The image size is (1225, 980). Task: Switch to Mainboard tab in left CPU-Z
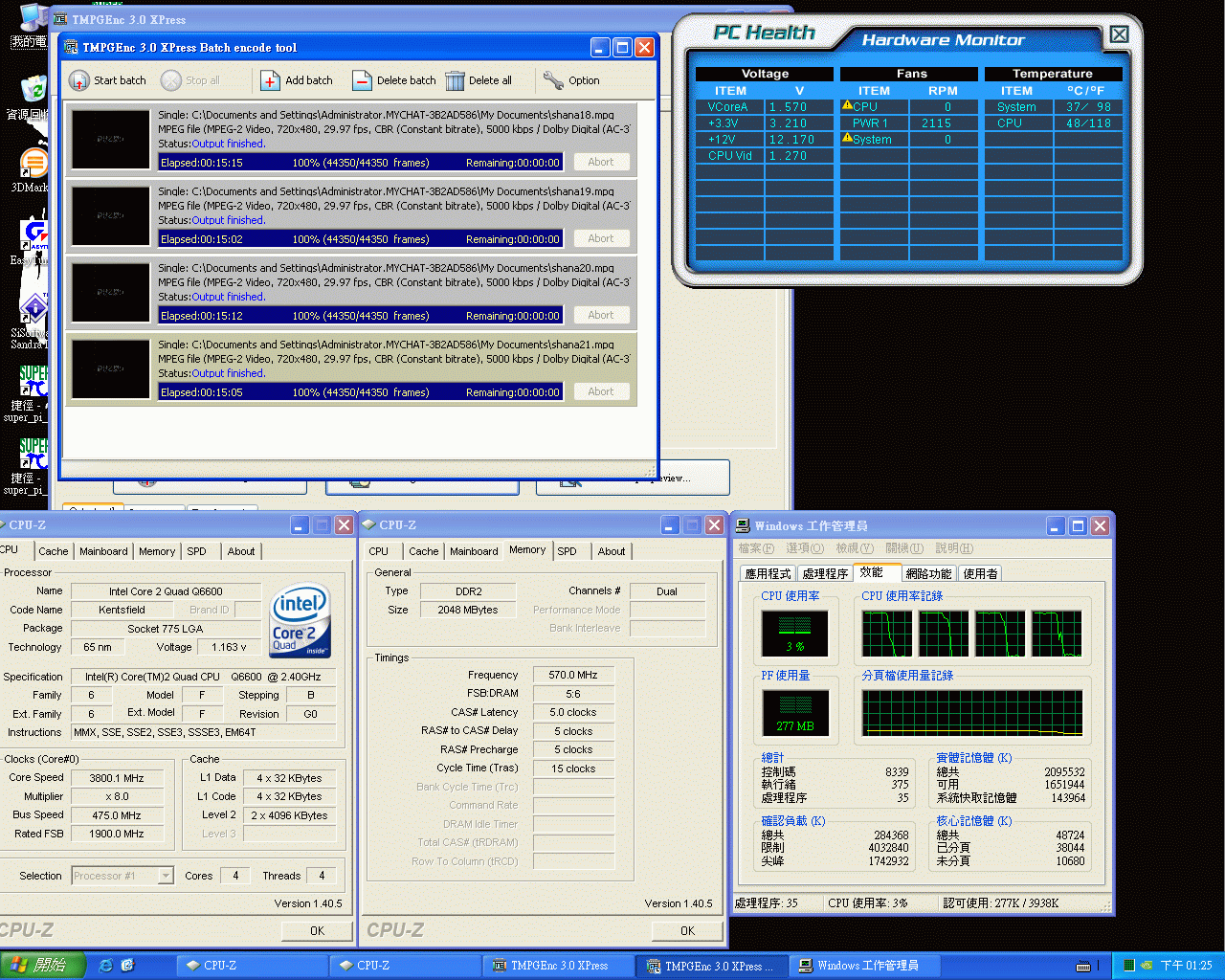coord(103,551)
